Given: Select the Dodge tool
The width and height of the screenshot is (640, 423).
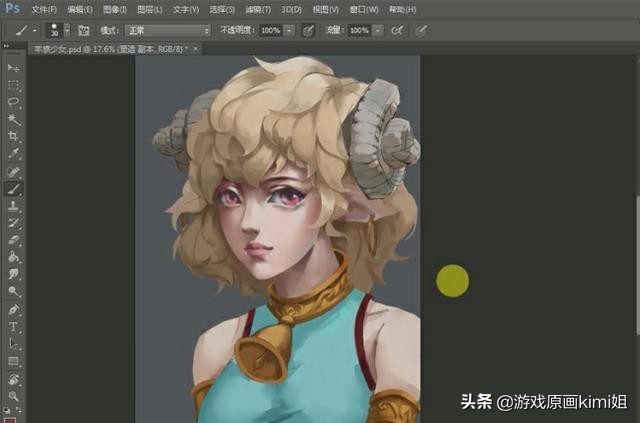Looking at the screenshot, I should click(13, 291).
